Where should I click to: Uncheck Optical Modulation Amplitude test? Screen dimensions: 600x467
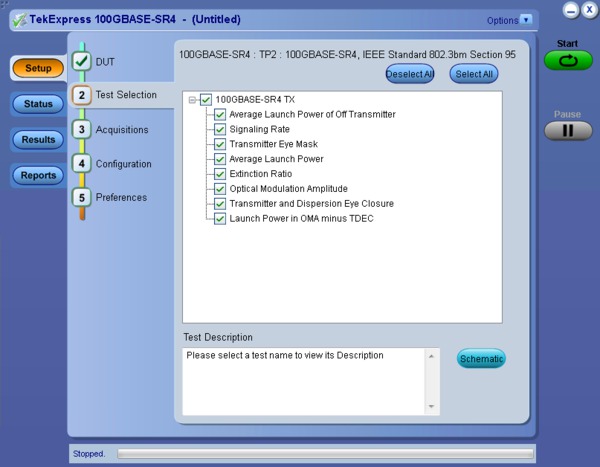(x=220, y=189)
